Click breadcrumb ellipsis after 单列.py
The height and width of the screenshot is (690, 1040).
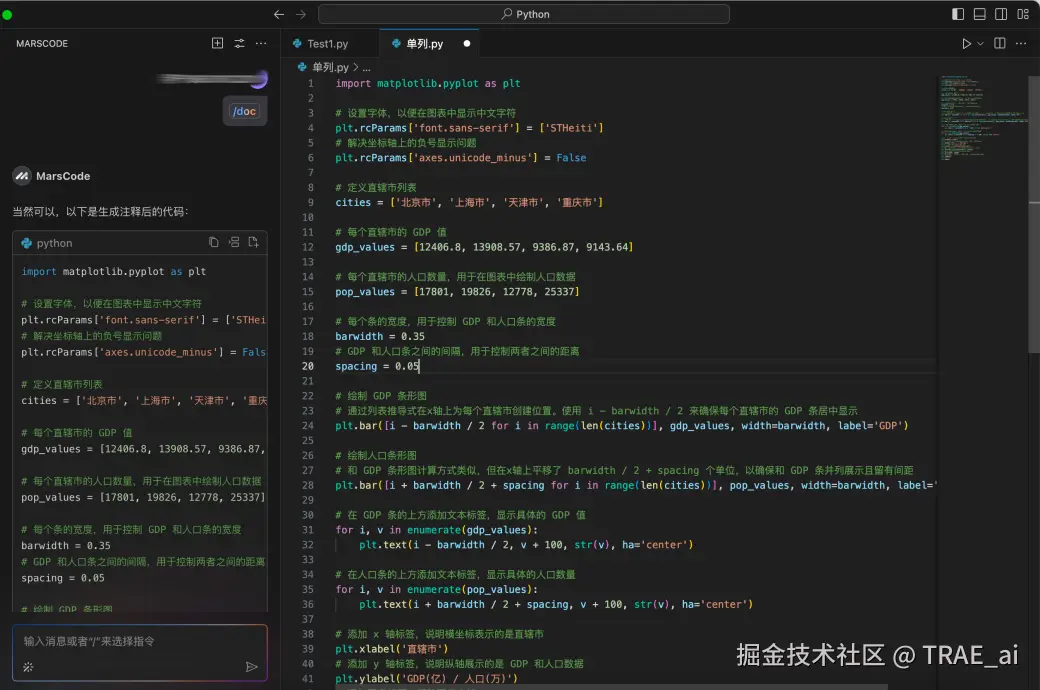(366, 68)
